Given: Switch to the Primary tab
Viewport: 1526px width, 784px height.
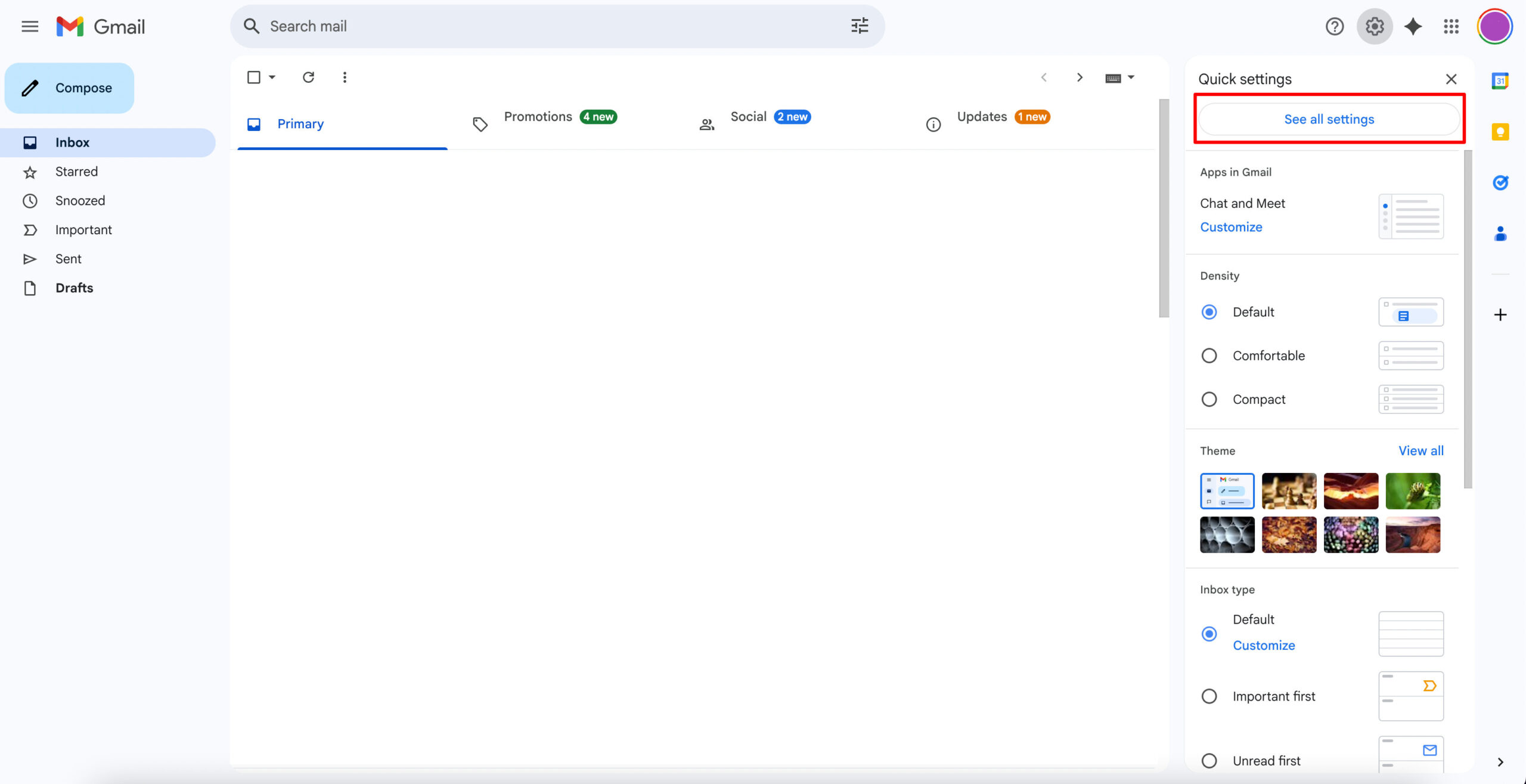Looking at the screenshot, I should [x=343, y=124].
